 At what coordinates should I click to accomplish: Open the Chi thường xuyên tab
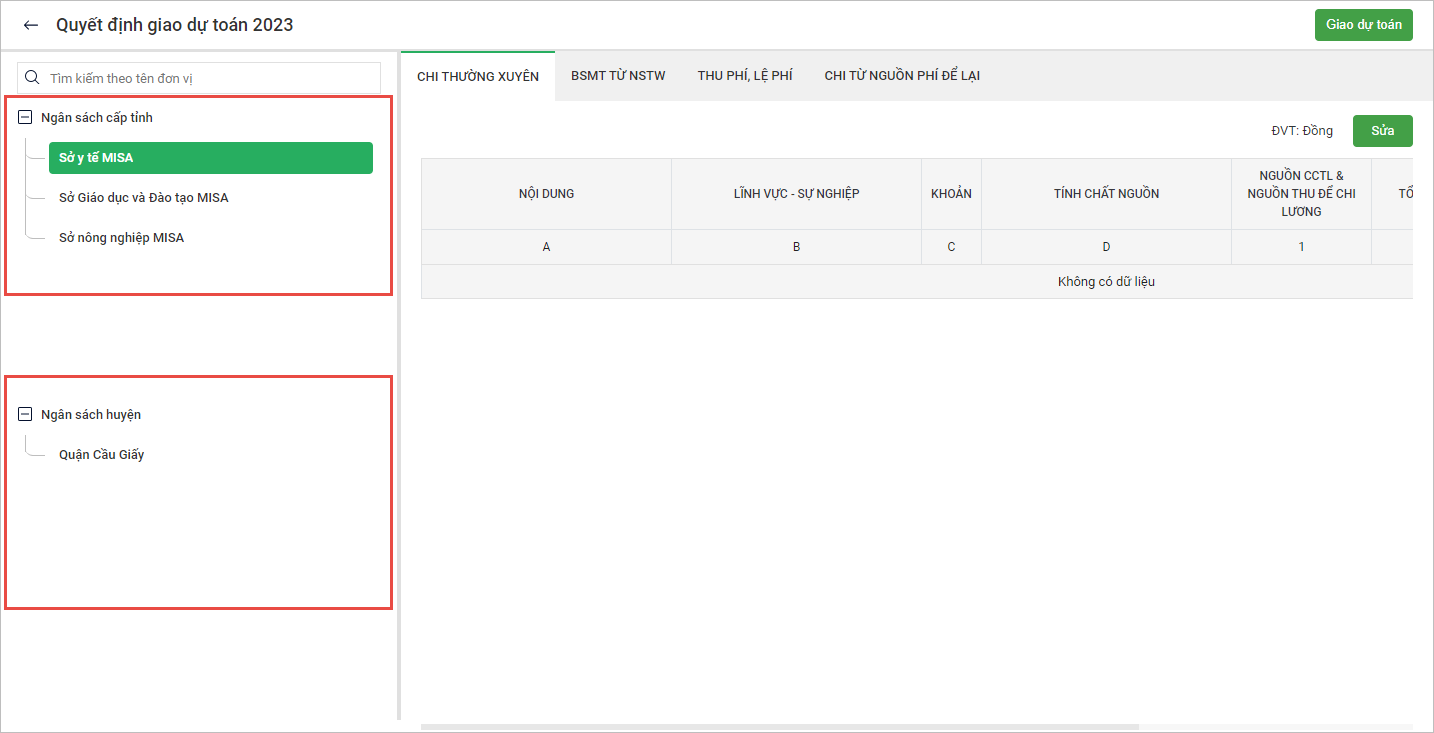pos(478,76)
